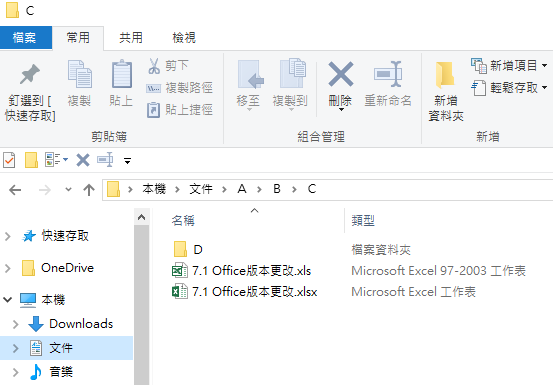Select the .xls Excel file icon
This screenshot has width=553, height=385.
tap(180, 271)
